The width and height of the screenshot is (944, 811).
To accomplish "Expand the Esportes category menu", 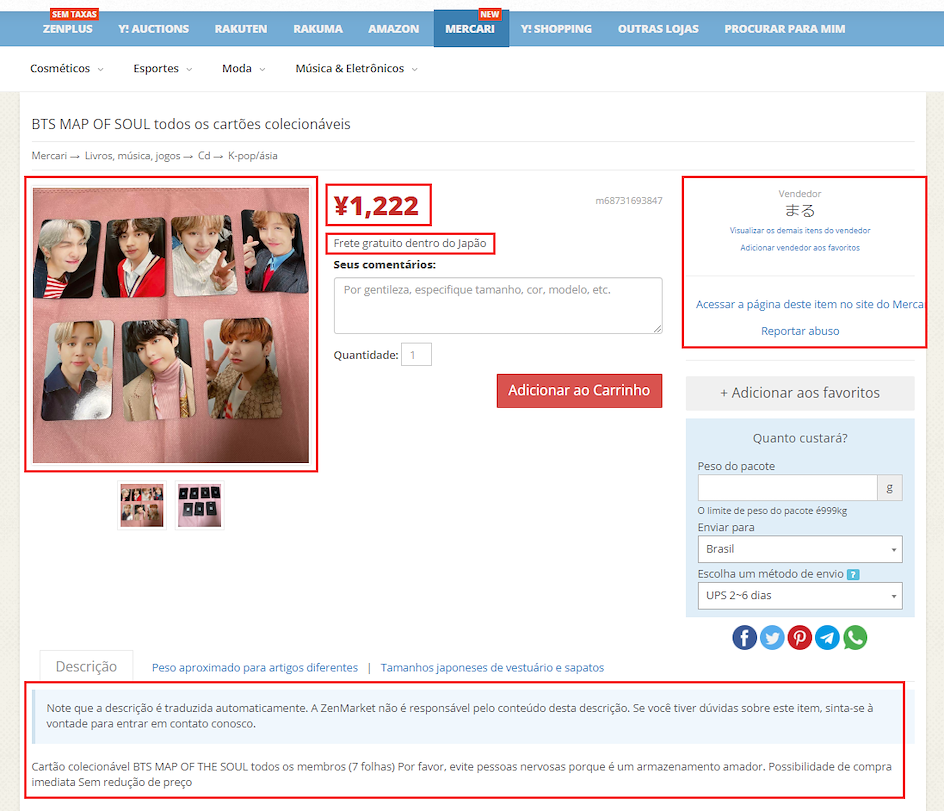I will coord(163,69).
